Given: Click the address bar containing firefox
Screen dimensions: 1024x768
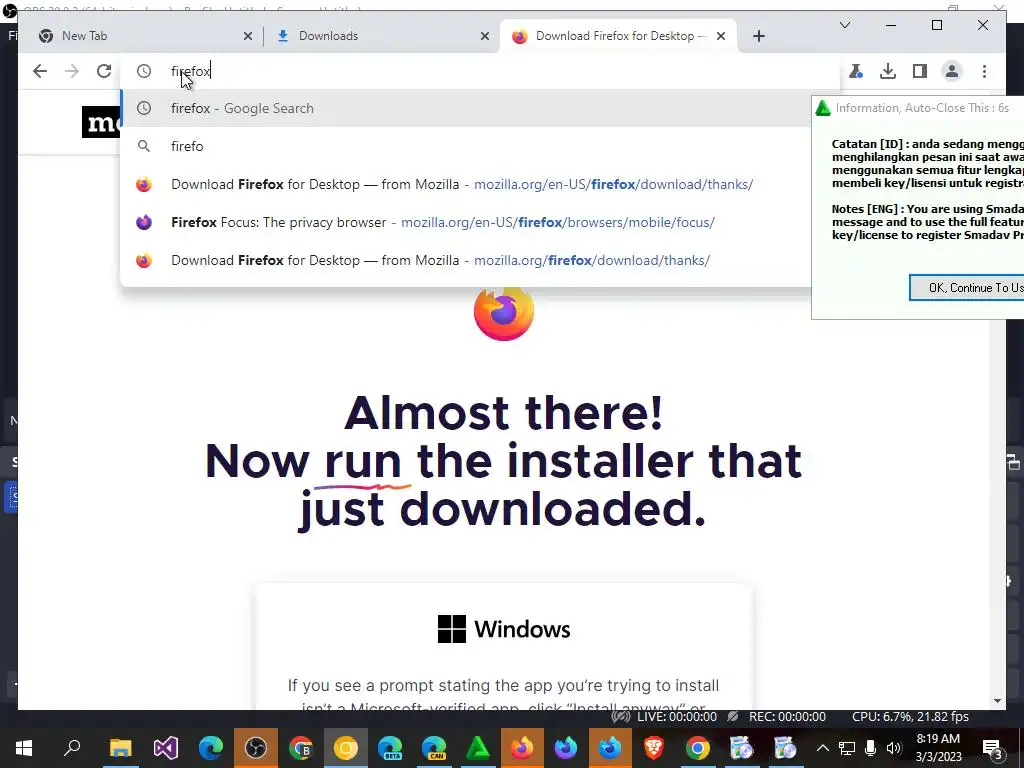Looking at the screenshot, I should point(480,71).
